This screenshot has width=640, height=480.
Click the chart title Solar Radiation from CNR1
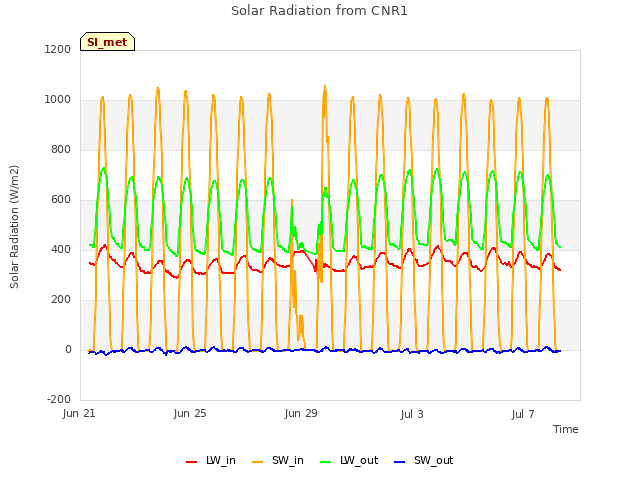319,11
